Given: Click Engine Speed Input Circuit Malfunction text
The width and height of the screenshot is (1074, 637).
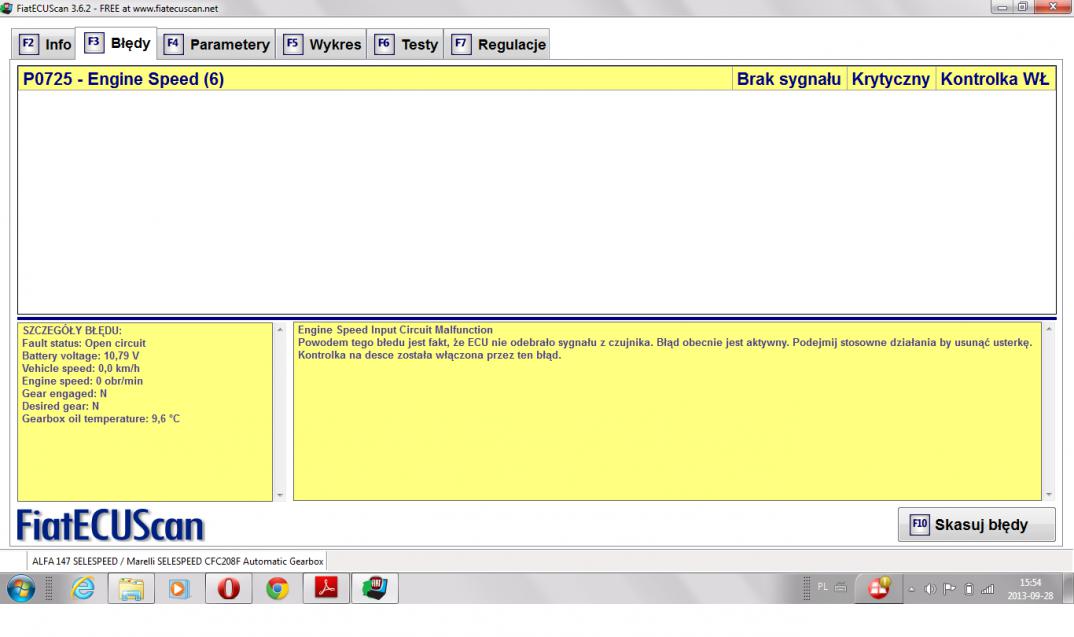Looking at the screenshot, I should tap(395, 330).
